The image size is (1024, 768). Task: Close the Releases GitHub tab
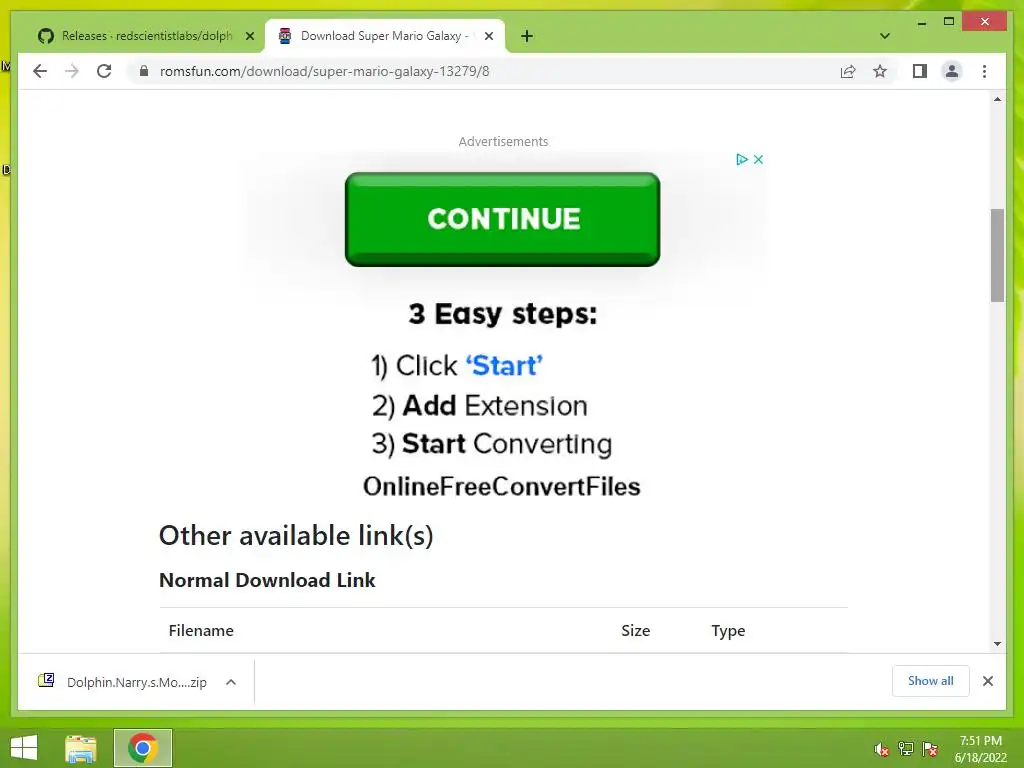click(249, 36)
